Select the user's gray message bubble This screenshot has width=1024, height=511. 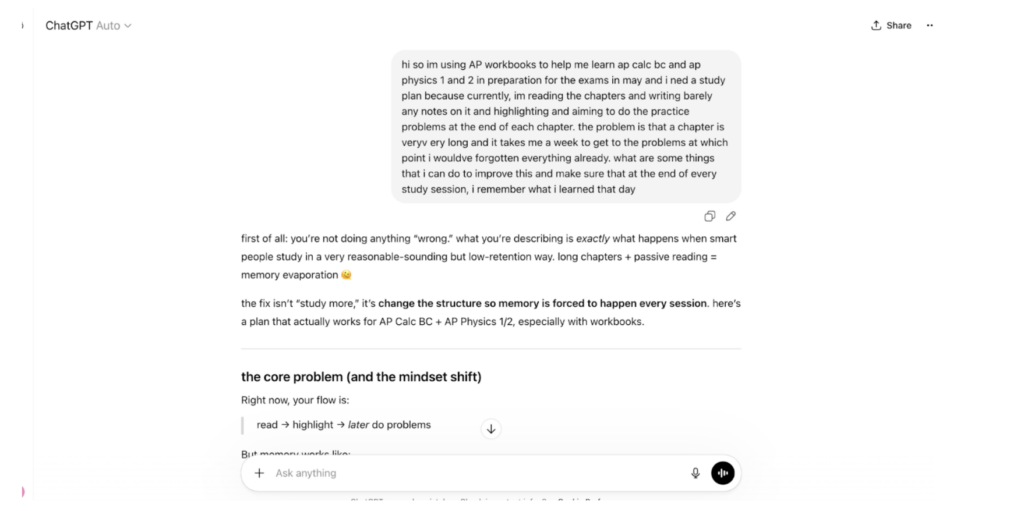point(566,127)
